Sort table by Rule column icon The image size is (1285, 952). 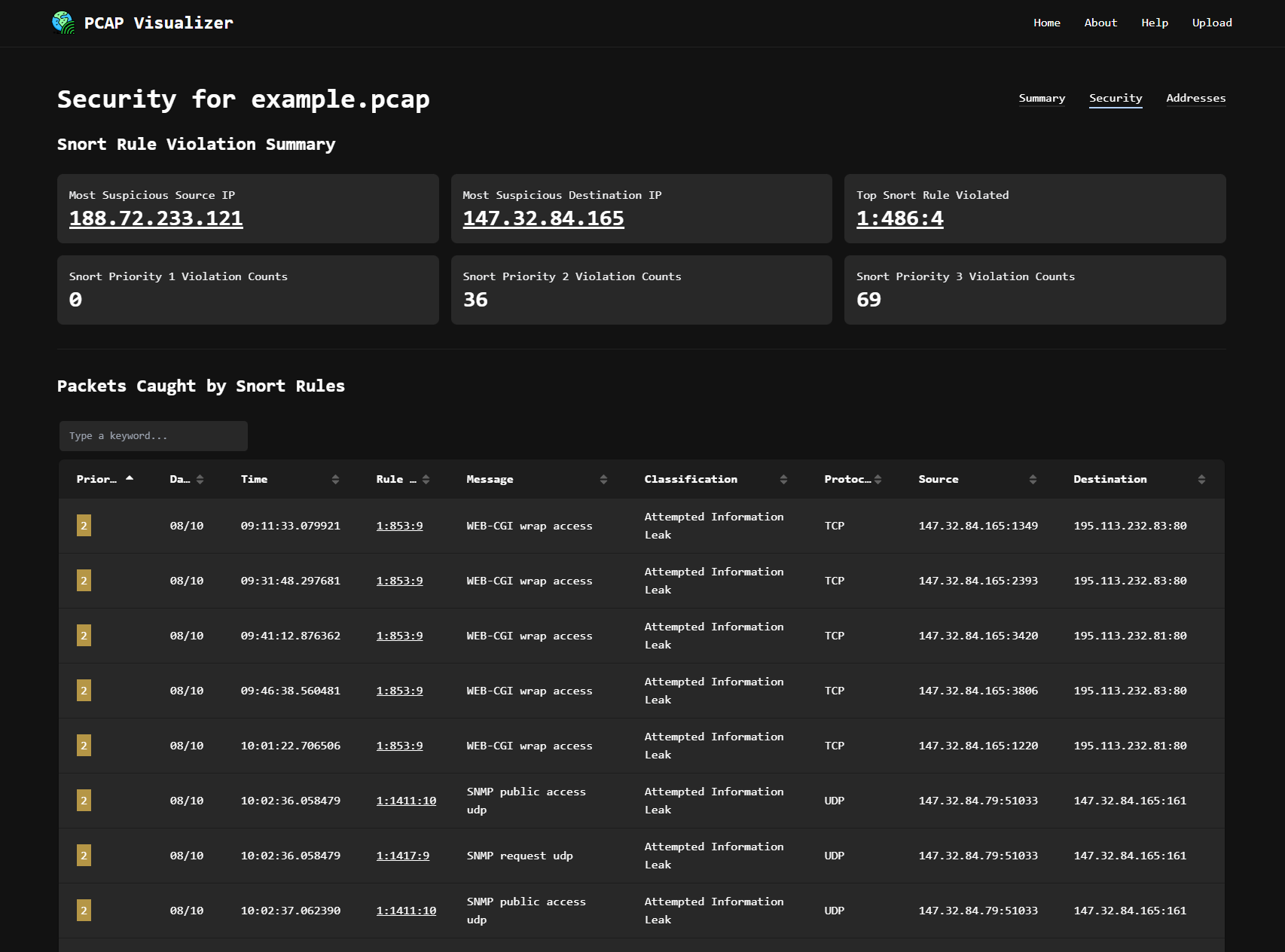point(426,479)
